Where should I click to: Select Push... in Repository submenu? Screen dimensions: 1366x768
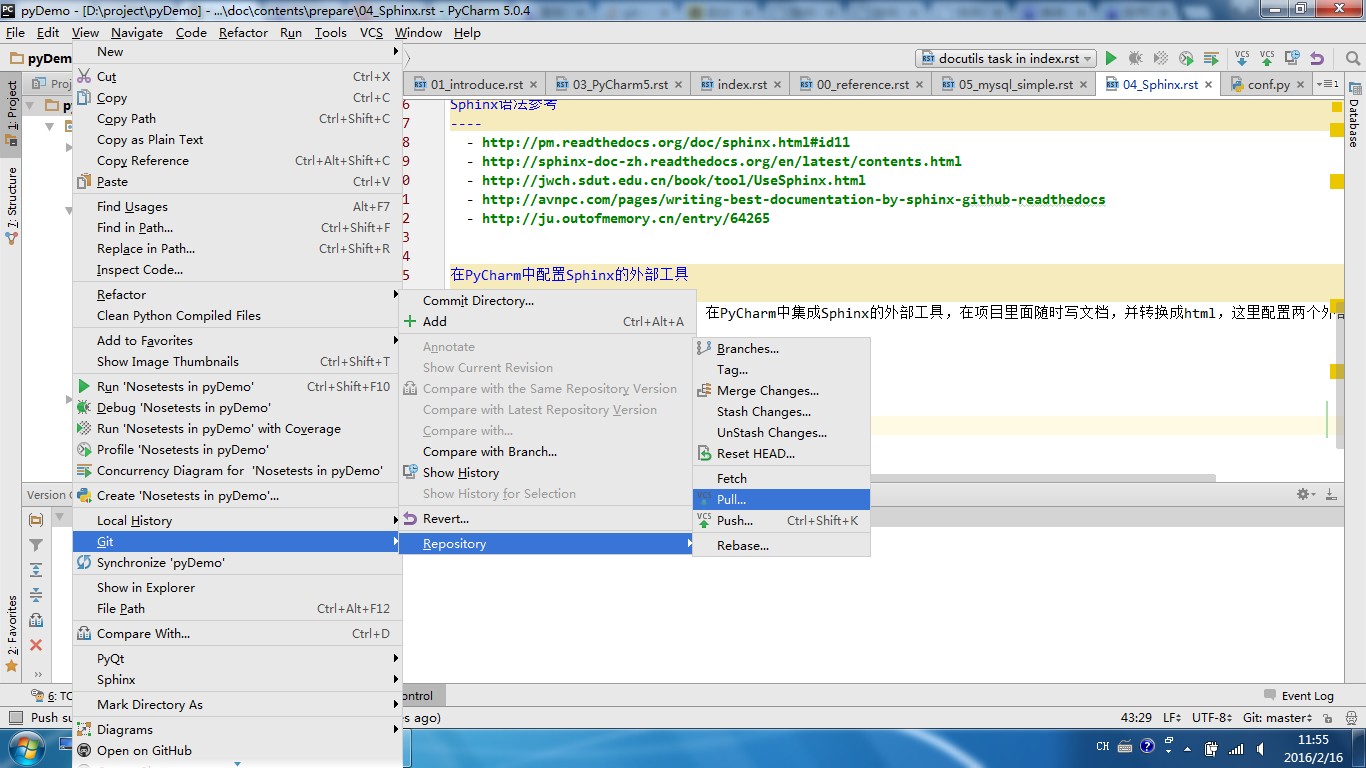(x=781, y=521)
